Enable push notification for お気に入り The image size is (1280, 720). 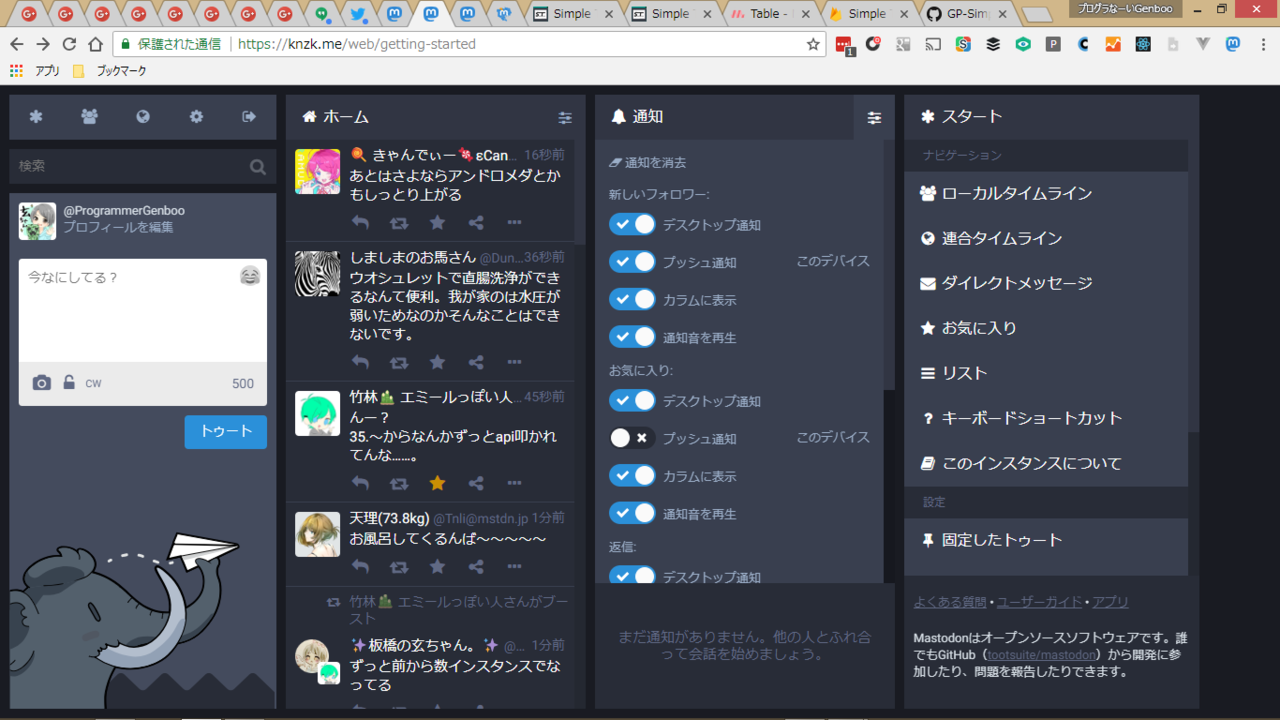pyautogui.click(x=632, y=438)
